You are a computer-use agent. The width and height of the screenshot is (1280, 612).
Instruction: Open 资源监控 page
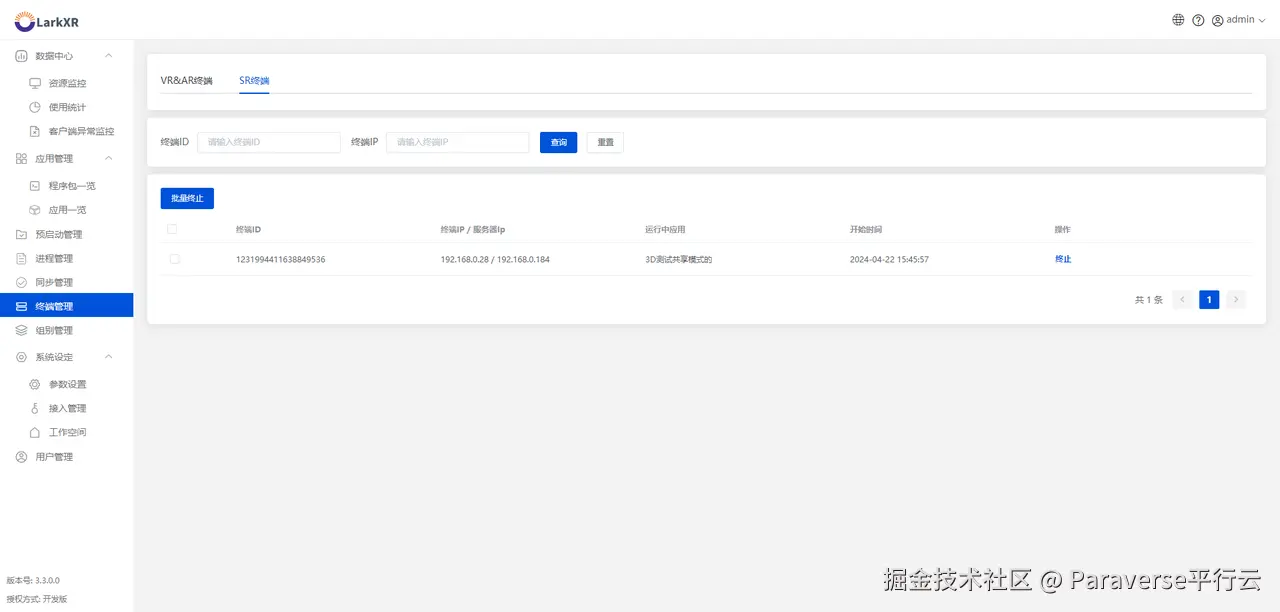point(67,83)
